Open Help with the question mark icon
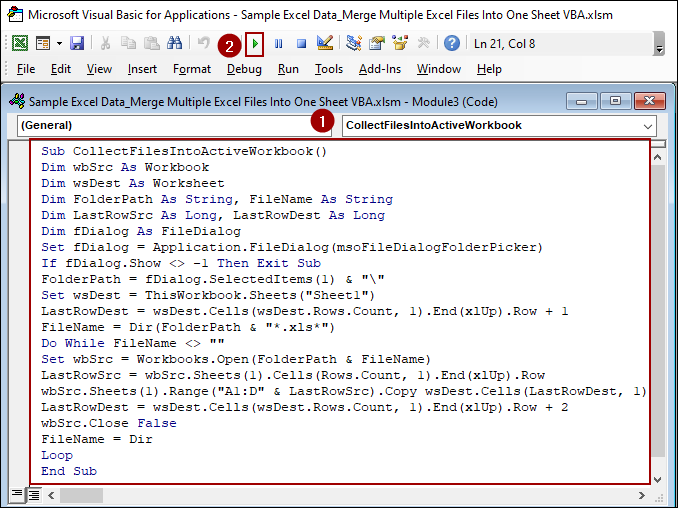 pos(452,44)
